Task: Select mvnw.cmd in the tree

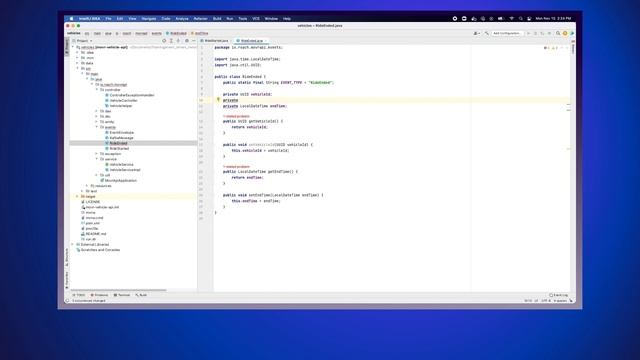Action: click(x=94, y=218)
